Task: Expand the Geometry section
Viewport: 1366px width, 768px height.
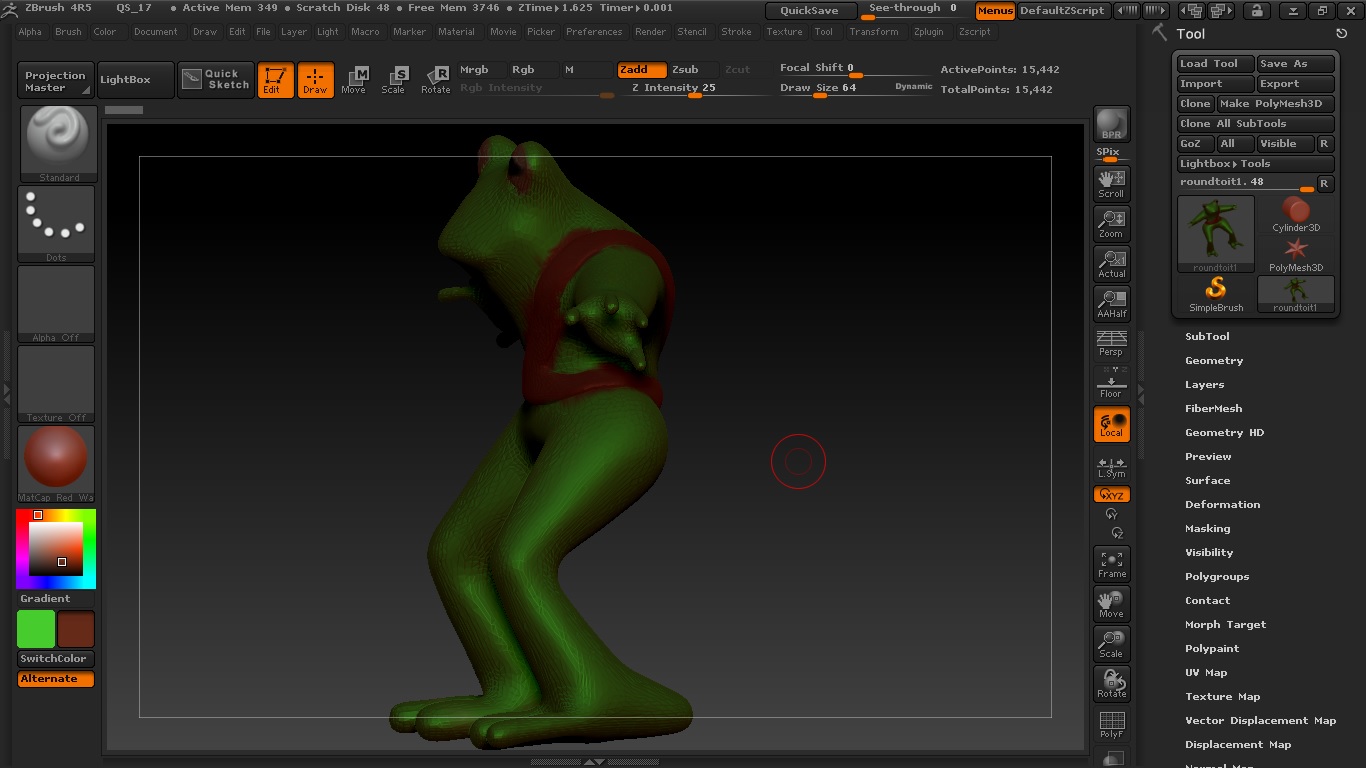Action: pos(1214,361)
